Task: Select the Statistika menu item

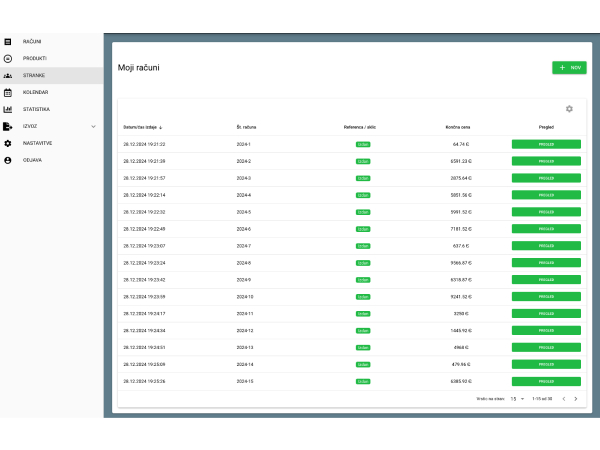Action: [36, 109]
